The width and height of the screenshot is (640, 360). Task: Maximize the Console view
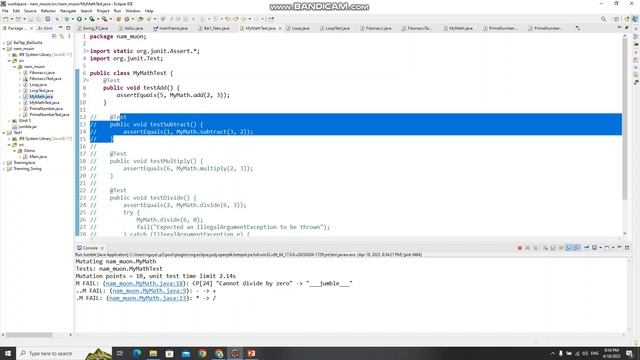pyautogui.click(x=627, y=247)
